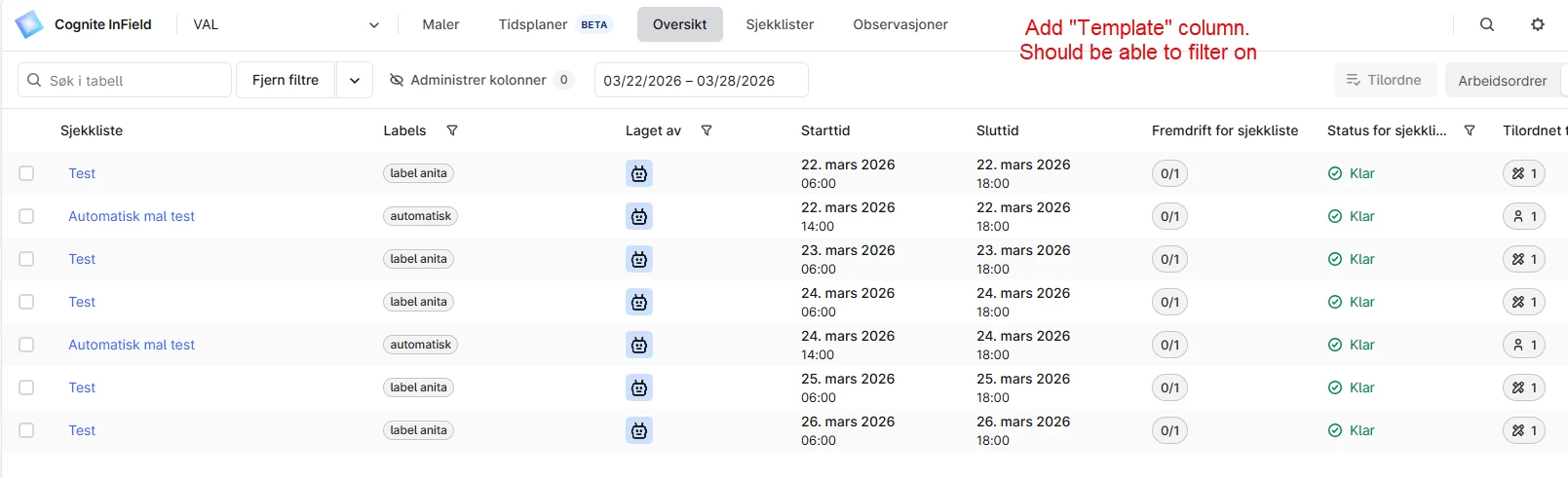Click filter icon on Status for sjekkliste
1568x478 pixels.
(1470, 130)
